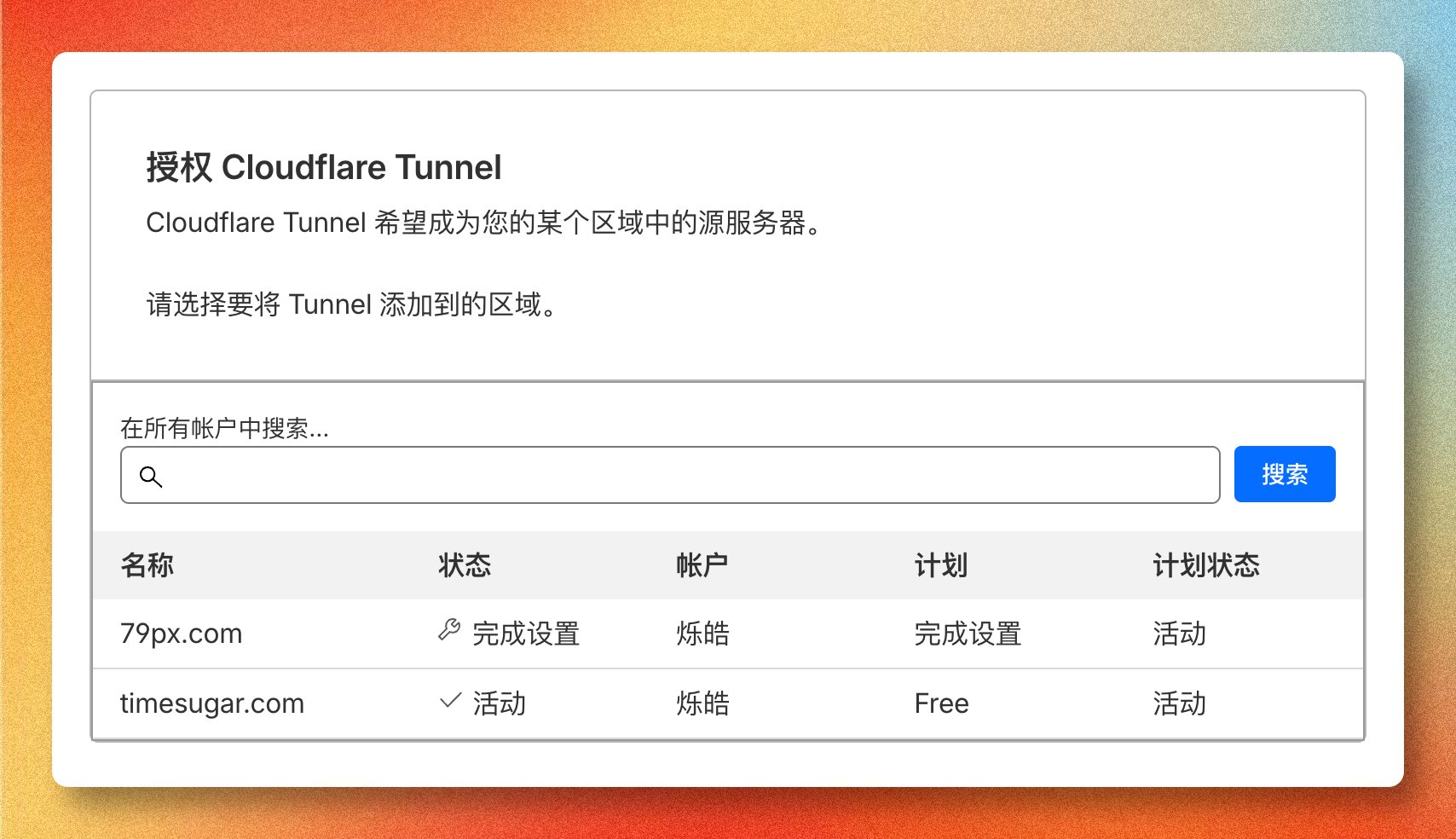Image resolution: width=1456 pixels, height=839 pixels.
Task: Click the 状态 column header
Action: coord(465,565)
